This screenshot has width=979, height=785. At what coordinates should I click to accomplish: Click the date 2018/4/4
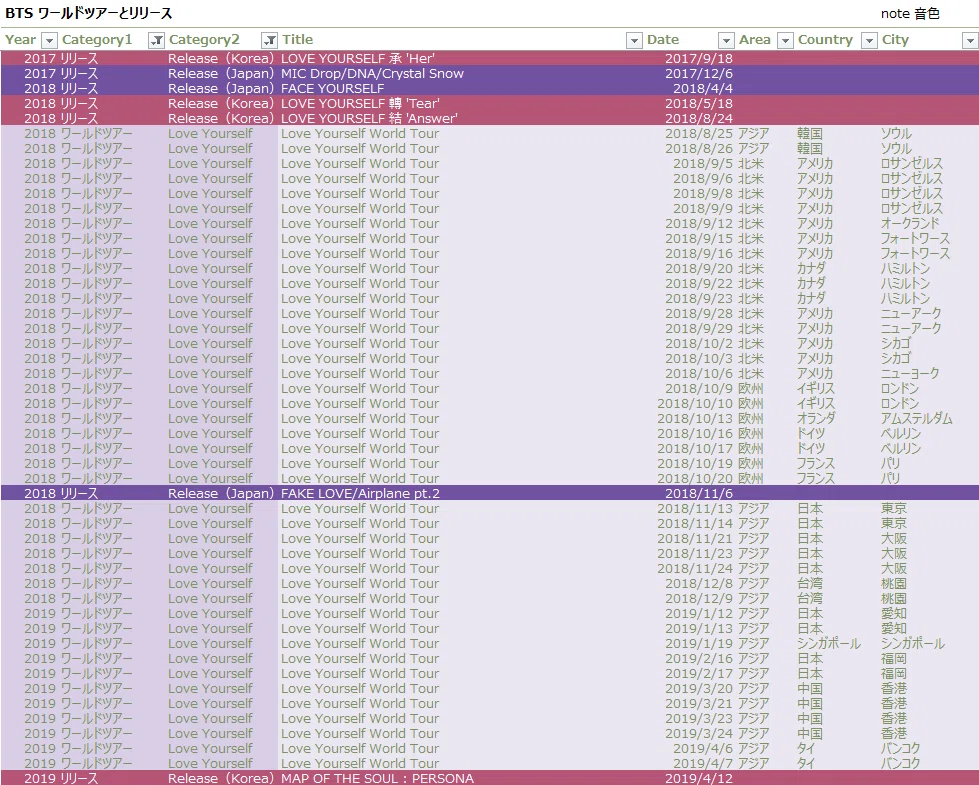point(703,89)
